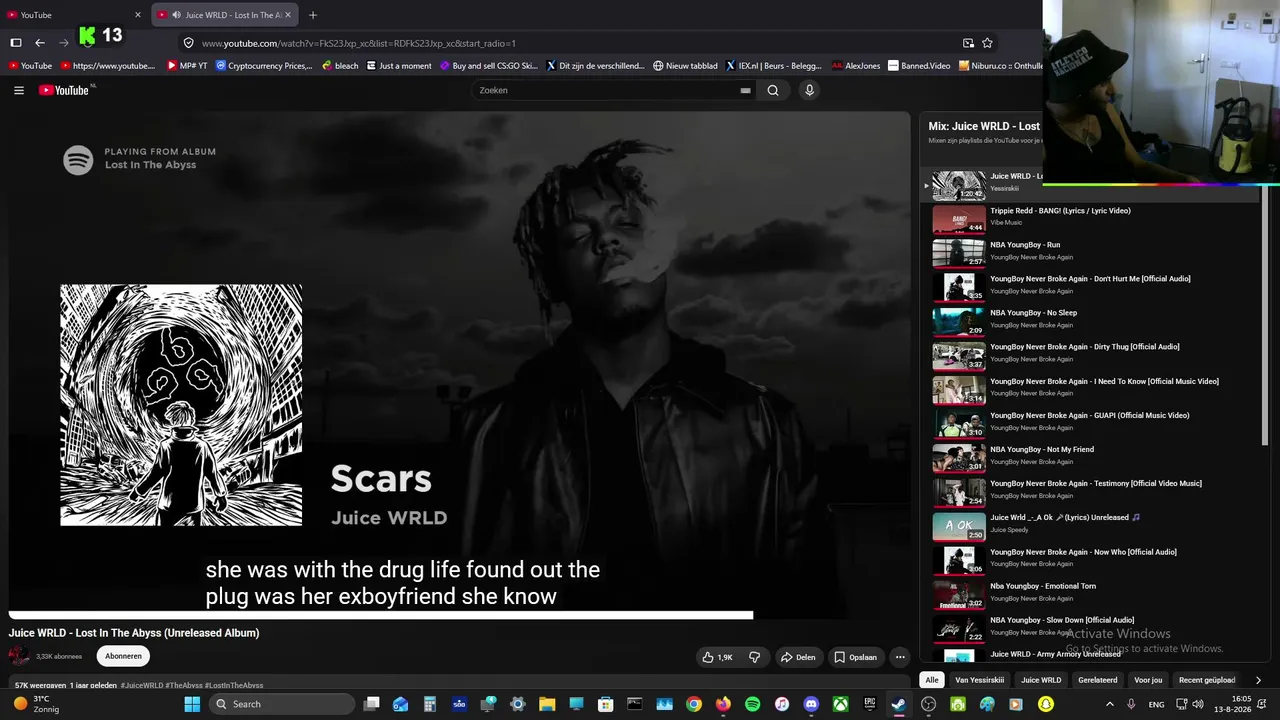Focus the Zoeken search field
The height and width of the screenshot is (720, 1280).
[x=605, y=90]
